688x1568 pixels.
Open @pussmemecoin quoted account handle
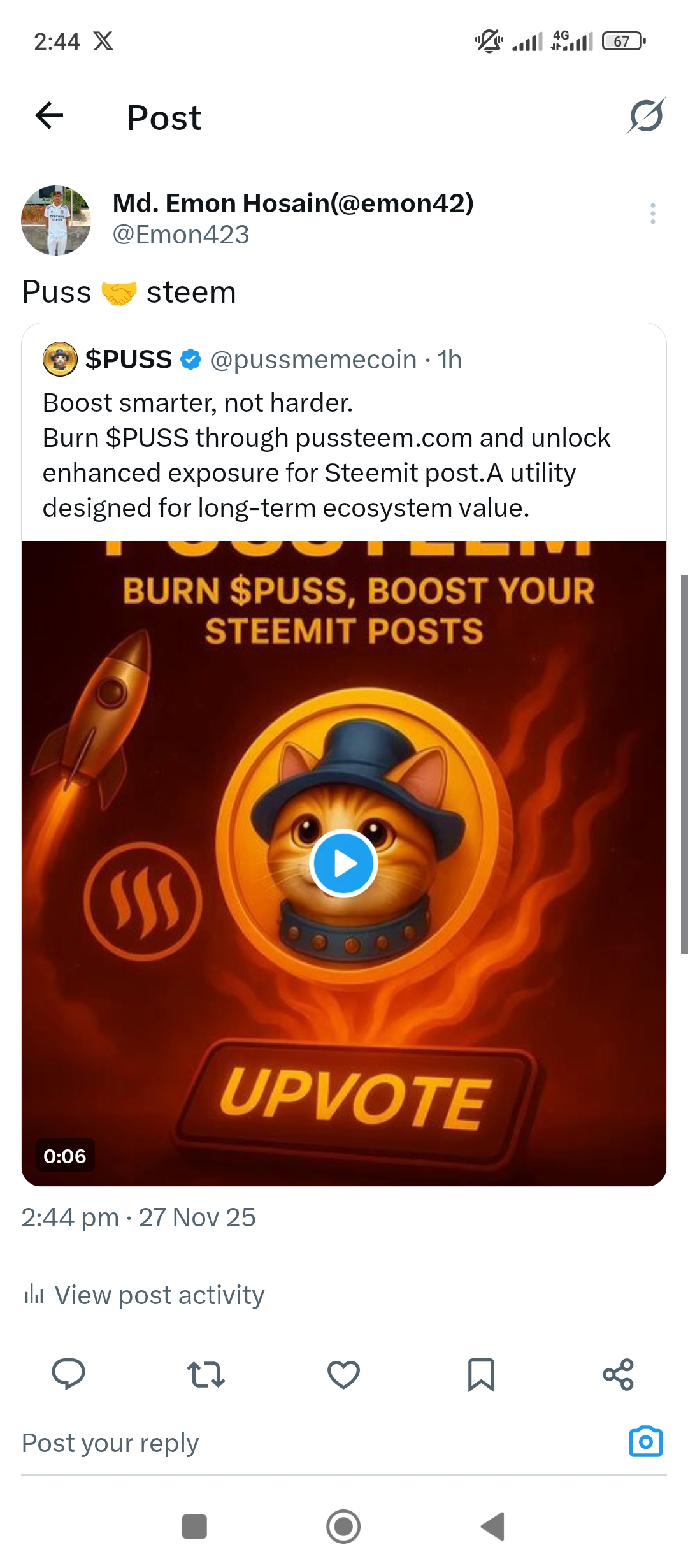click(x=313, y=359)
